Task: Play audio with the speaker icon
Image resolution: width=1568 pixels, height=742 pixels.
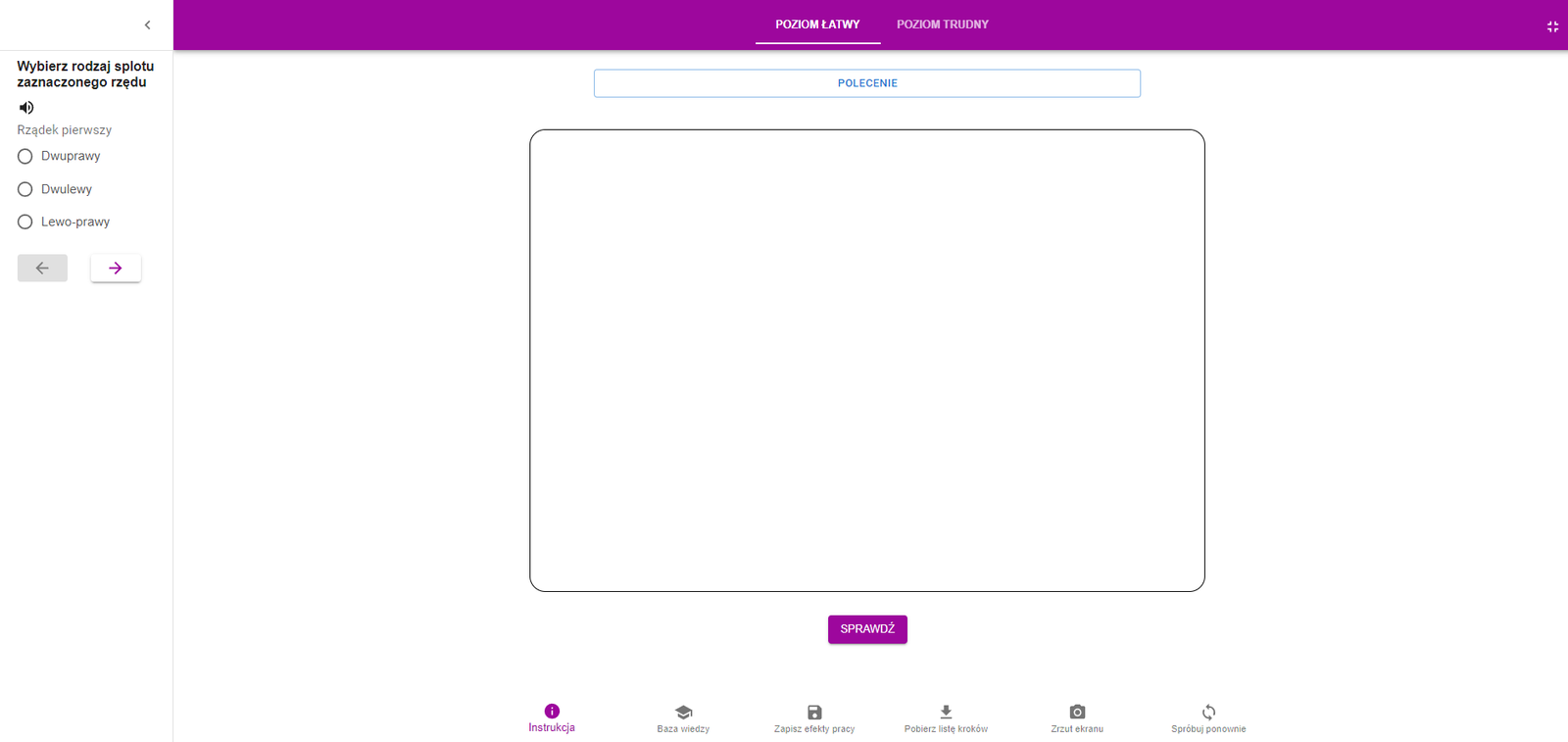Action: [26, 108]
